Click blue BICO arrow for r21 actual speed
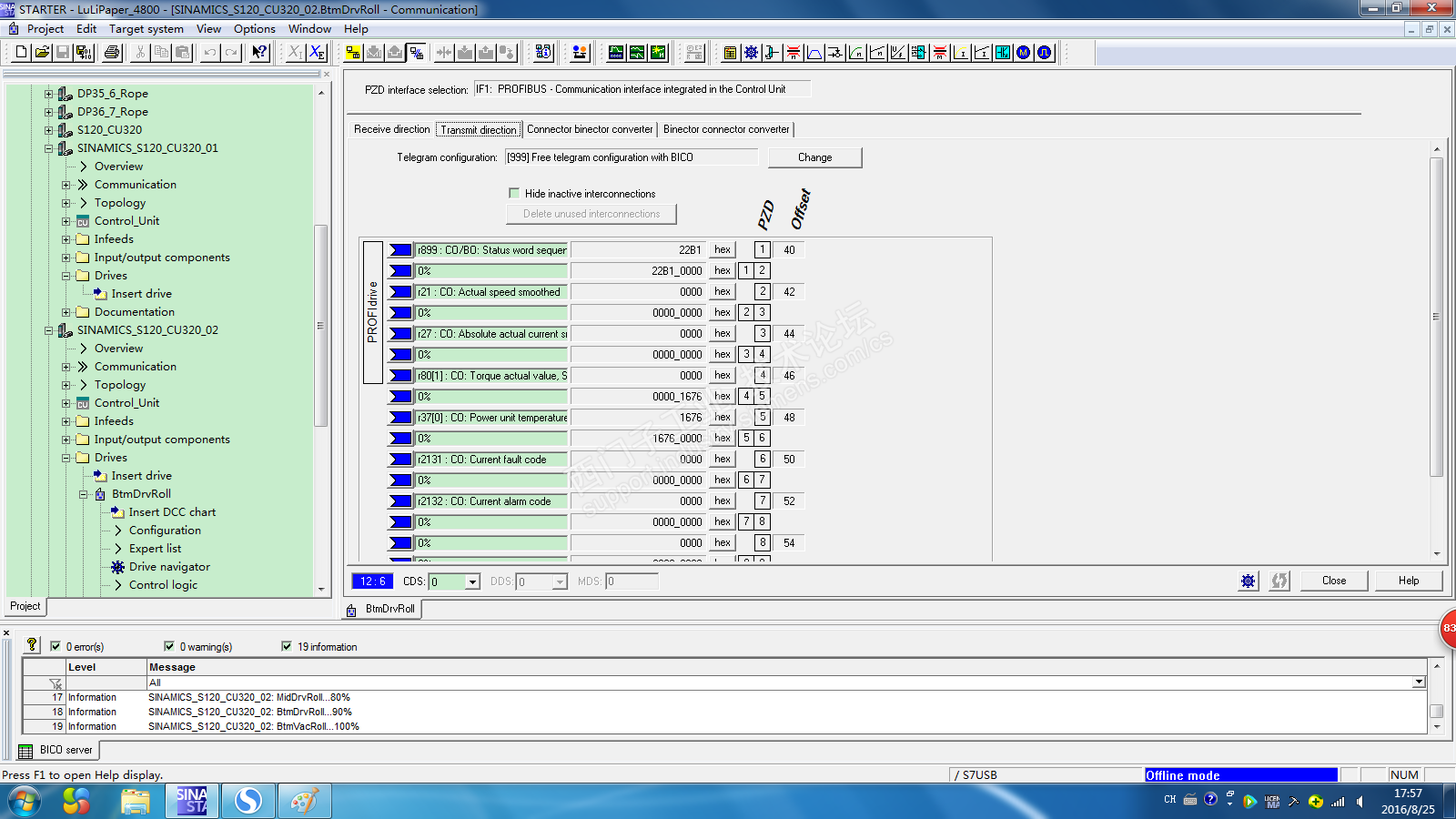Image resolution: width=1456 pixels, height=819 pixels. [400, 292]
